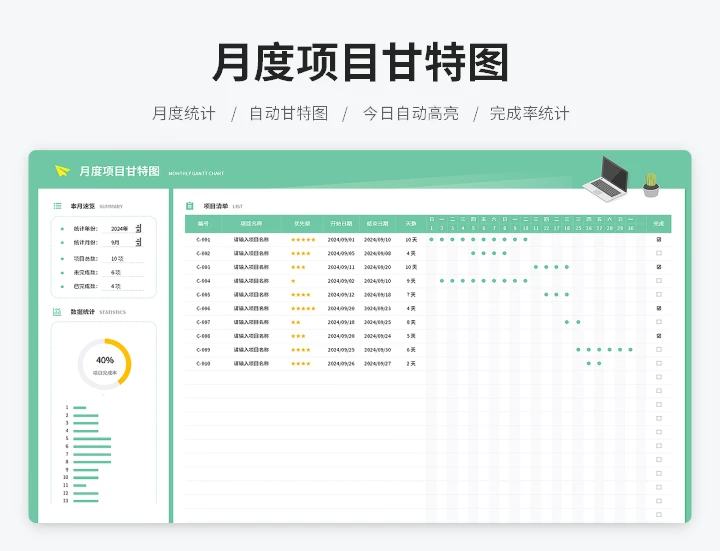Image resolution: width=720 pixels, height=551 pixels.
Task: Check the 完成 checkbox for C-007
Action: [x=659, y=322]
